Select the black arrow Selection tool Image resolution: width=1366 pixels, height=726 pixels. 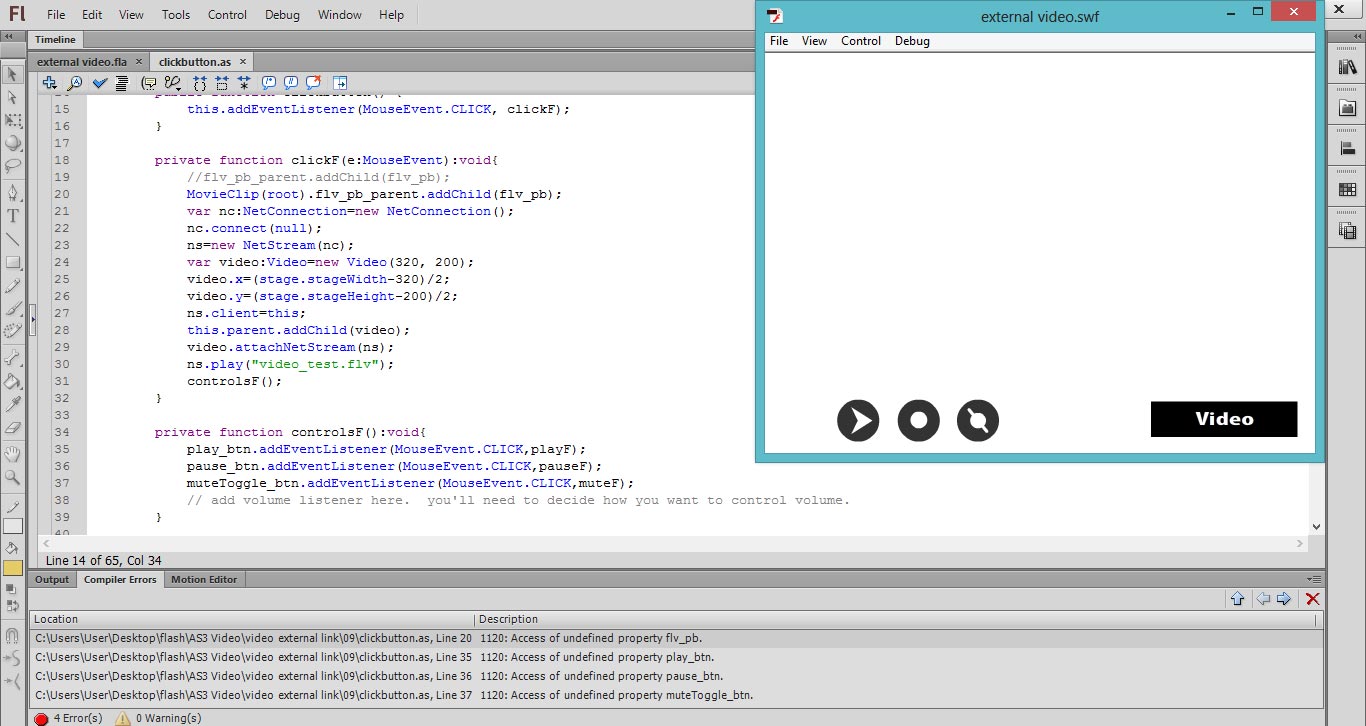tap(13, 74)
